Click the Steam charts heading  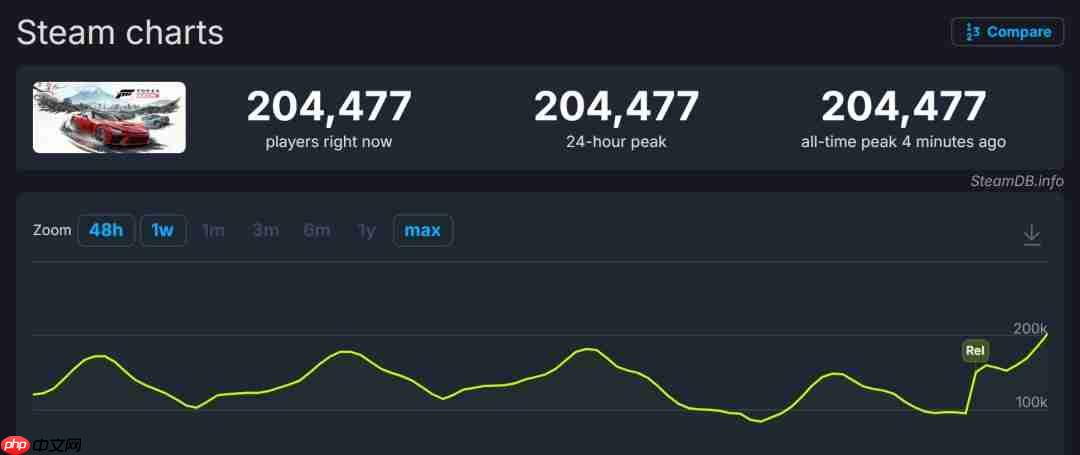(x=121, y=32)
